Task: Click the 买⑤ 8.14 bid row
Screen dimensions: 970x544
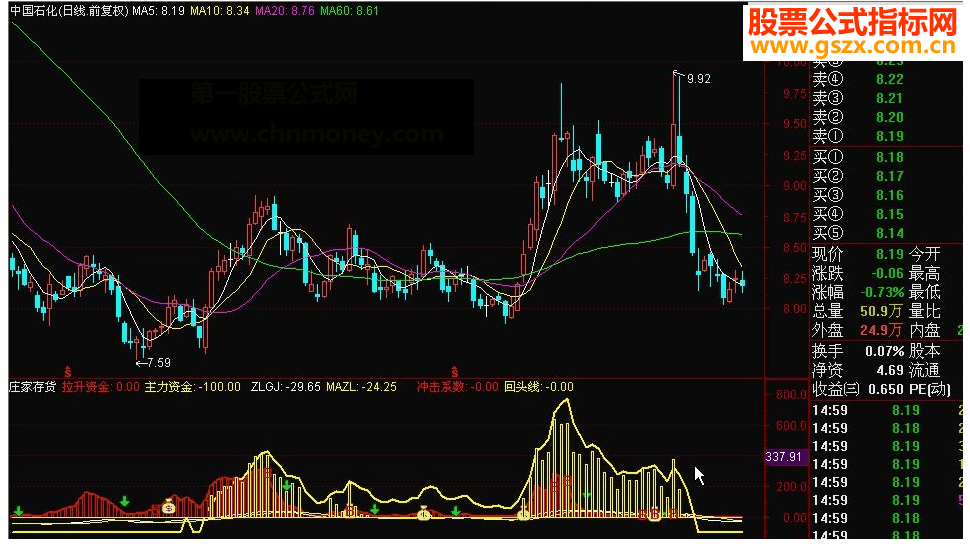Action: pyautogui.click(x=858, y=233)
